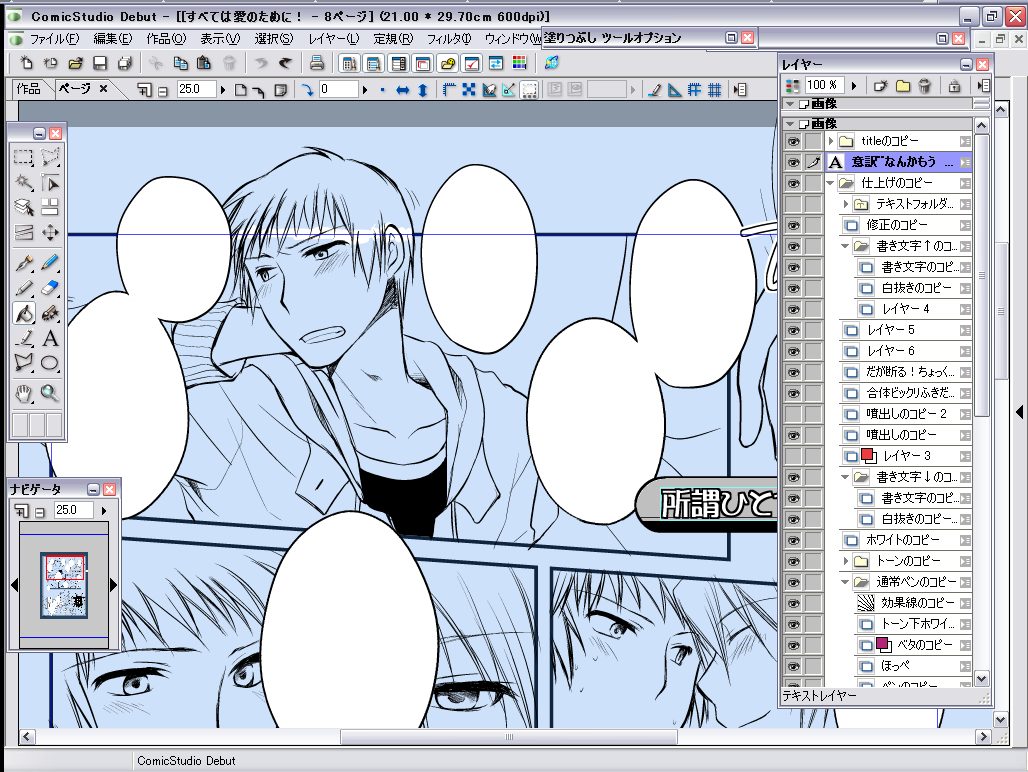Click the color palette grid toolbar icon

tap(519, 63)
